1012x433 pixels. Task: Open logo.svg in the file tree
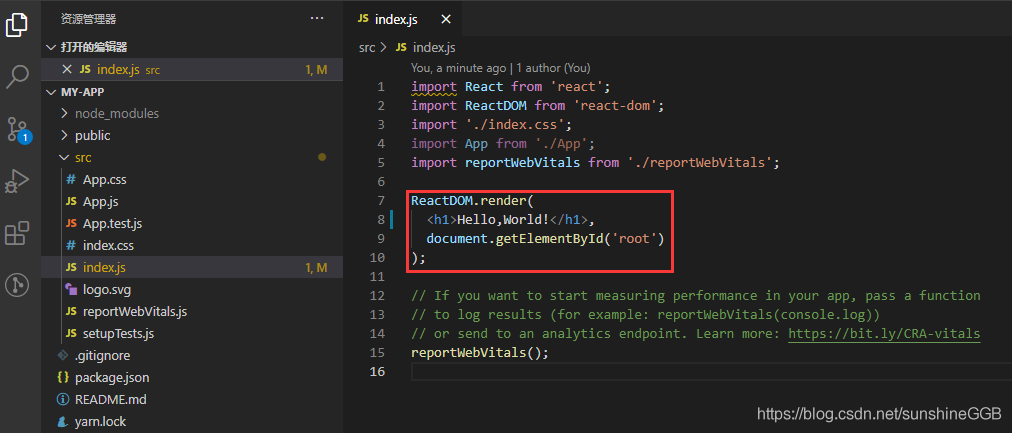[x=107, y=289]
